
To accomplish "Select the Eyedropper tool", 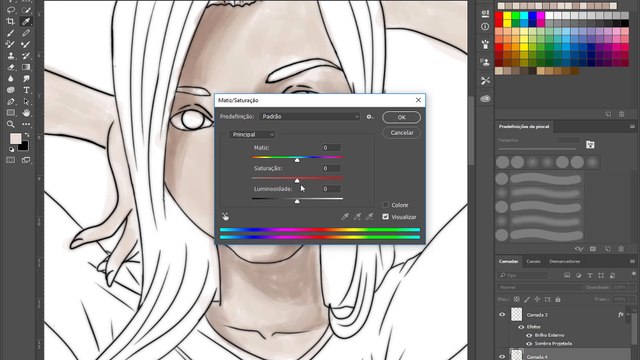I will pos(26,21).
